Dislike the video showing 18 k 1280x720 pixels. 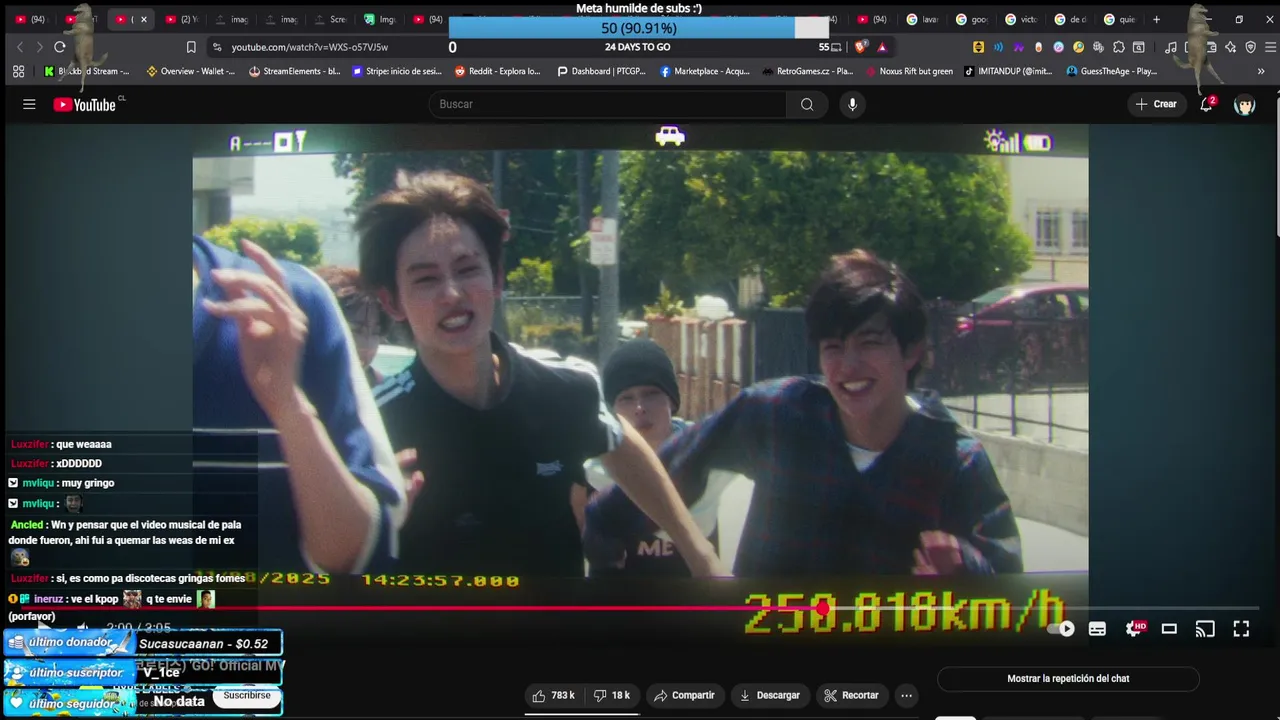click(612, 695)
